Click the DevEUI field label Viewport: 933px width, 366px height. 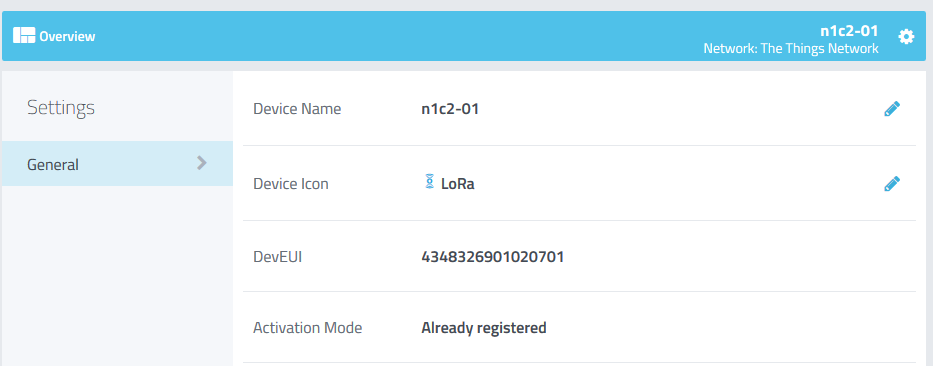[277, 257]
